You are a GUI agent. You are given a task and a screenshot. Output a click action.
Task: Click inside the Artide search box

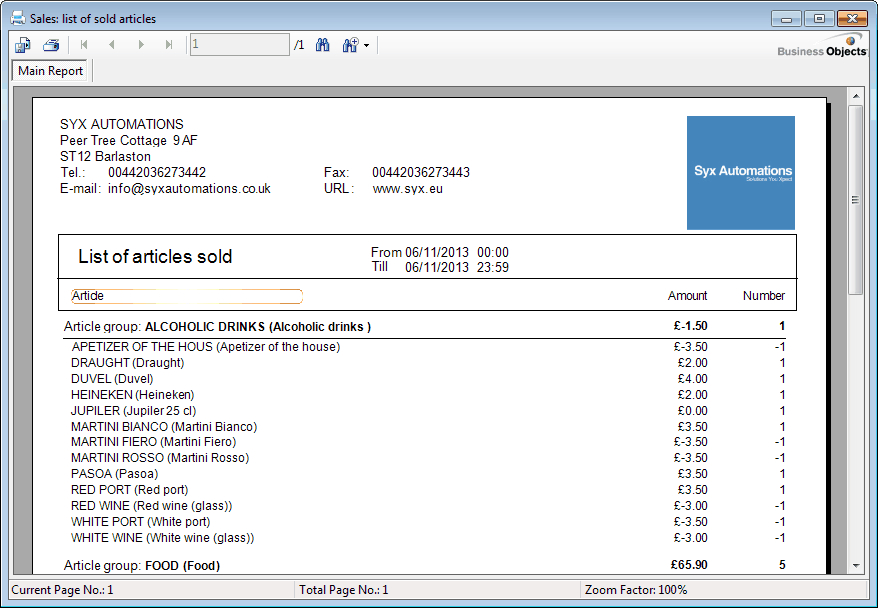185,296
